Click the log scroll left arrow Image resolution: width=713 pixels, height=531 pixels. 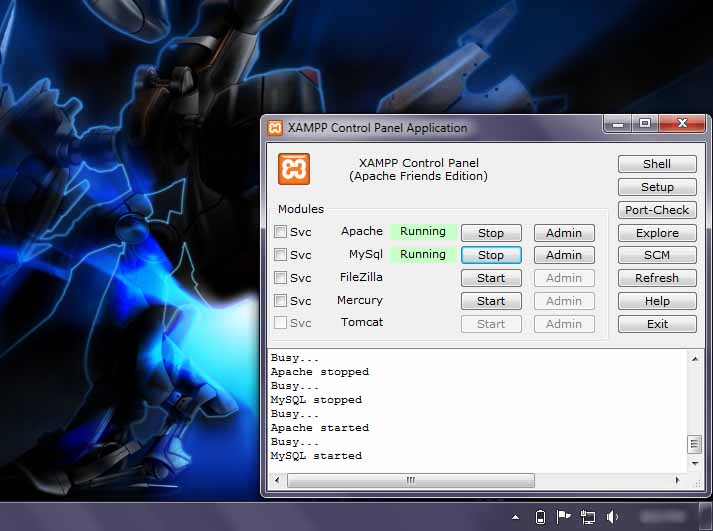(277, 481)
